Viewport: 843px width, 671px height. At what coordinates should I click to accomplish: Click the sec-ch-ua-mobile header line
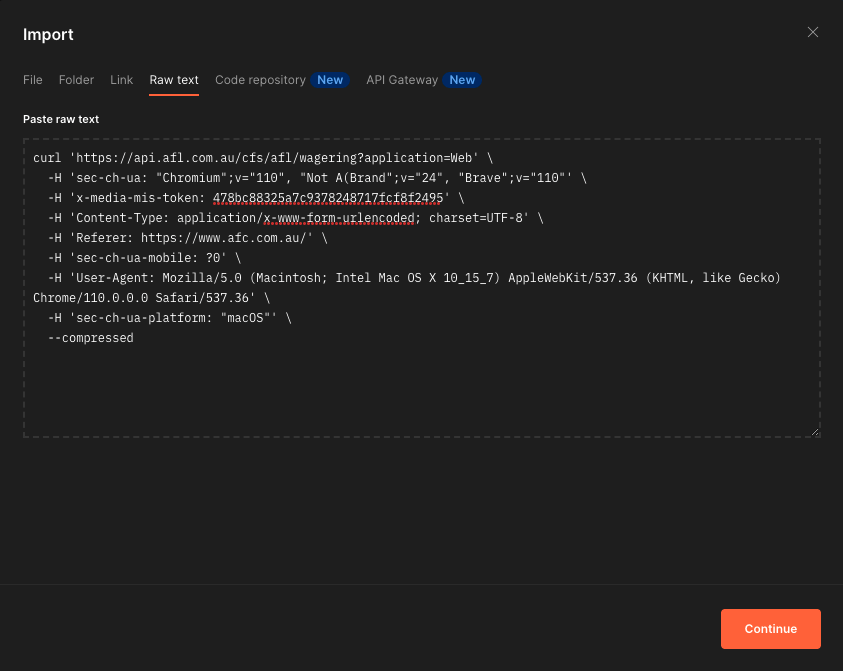pos(145,258)
